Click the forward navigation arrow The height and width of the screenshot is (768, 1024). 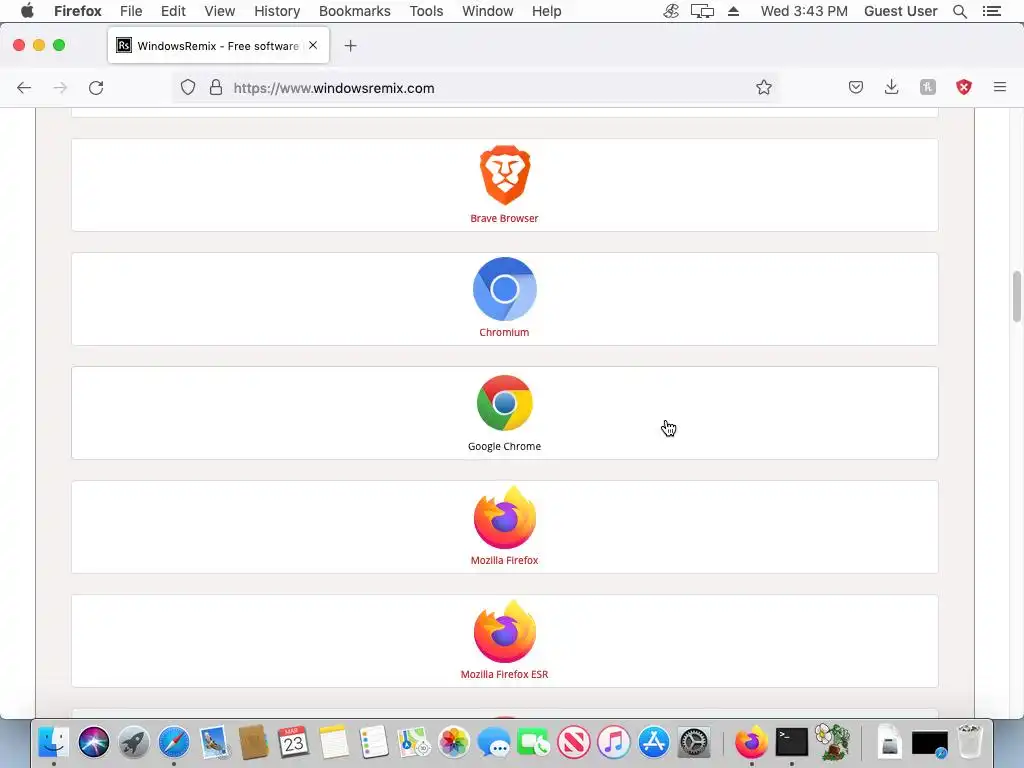pyautogui.click(x=60, y=88)
